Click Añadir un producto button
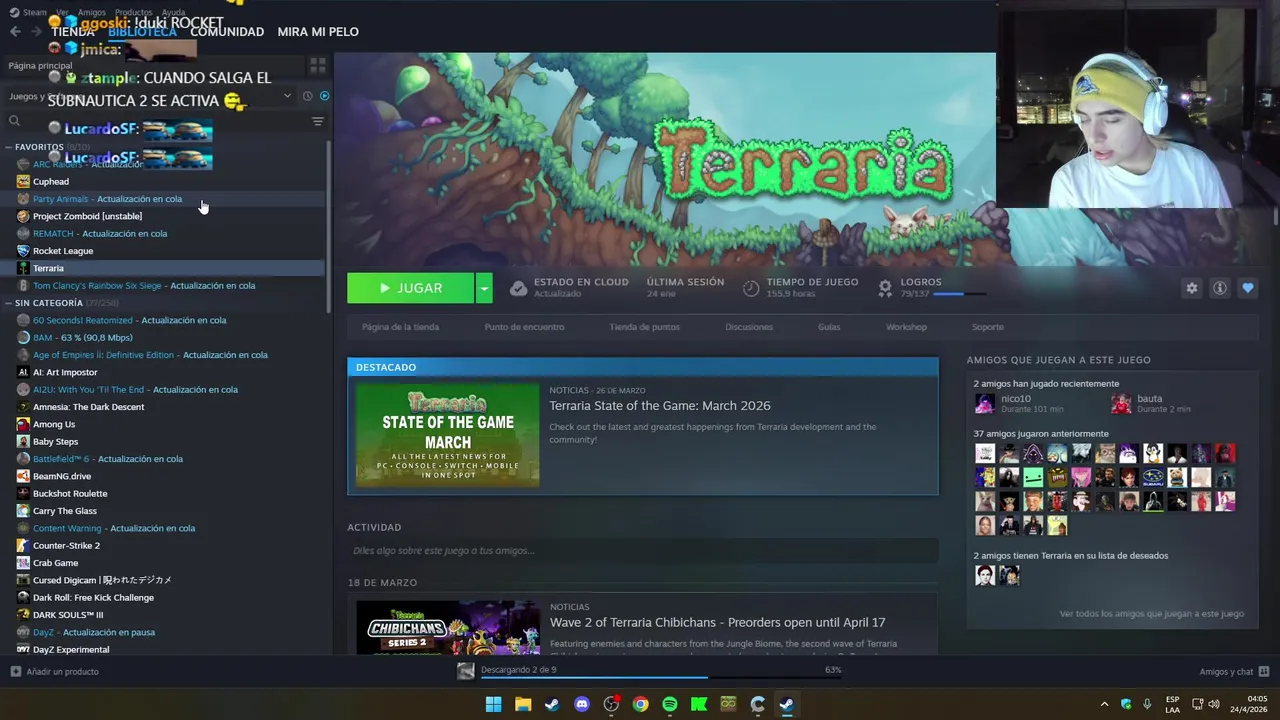 coord(54,672)
